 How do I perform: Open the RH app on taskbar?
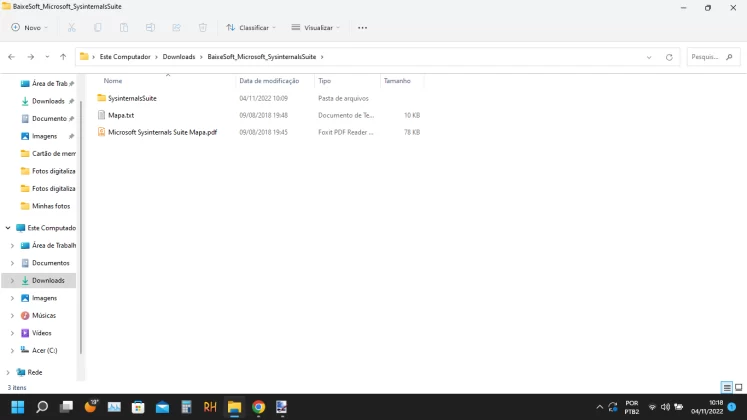(x=210, y=407)
